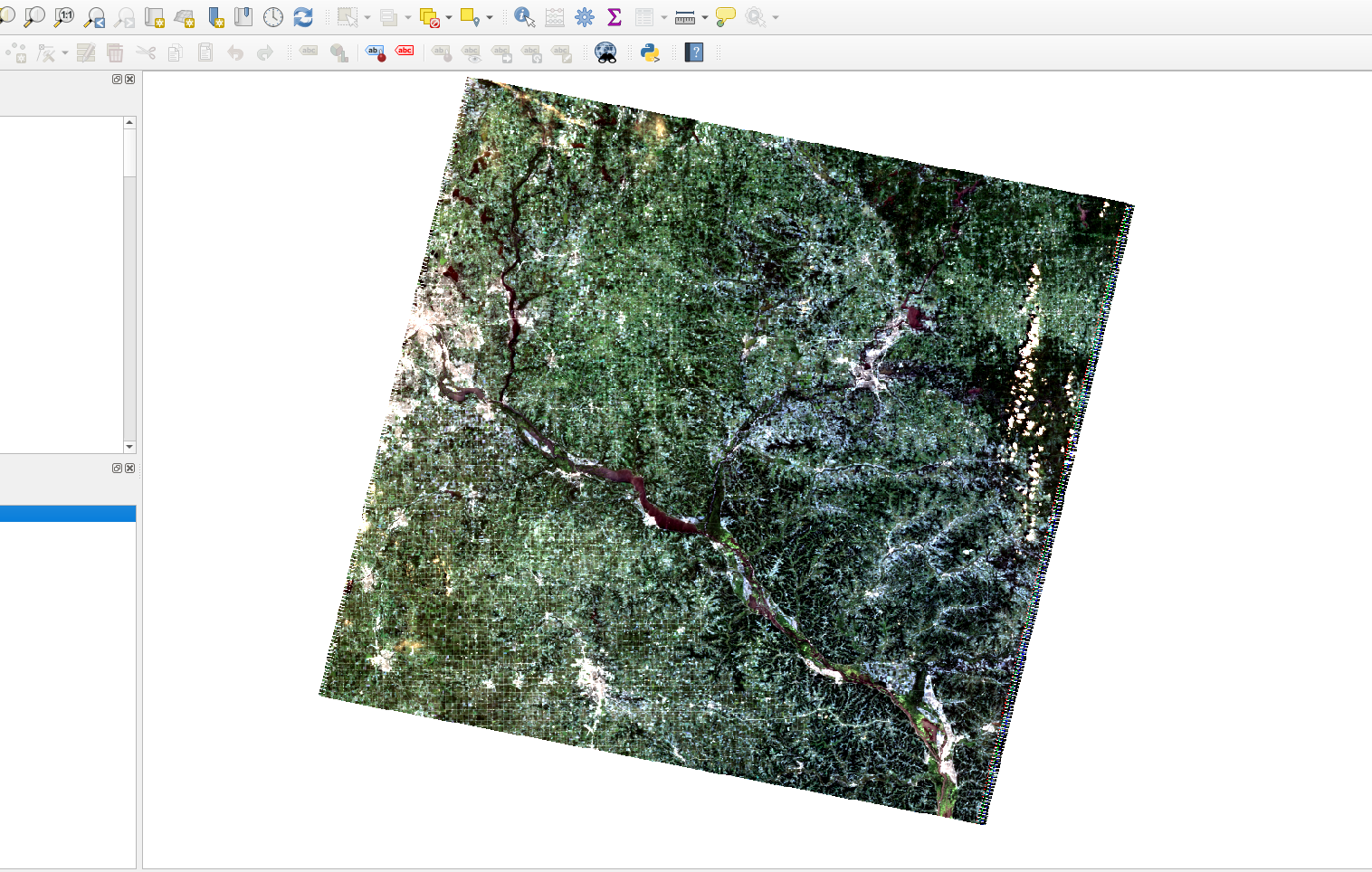Close the upper left dock panel
Screen dimensions: 1372x872
(x=129, y=79)
